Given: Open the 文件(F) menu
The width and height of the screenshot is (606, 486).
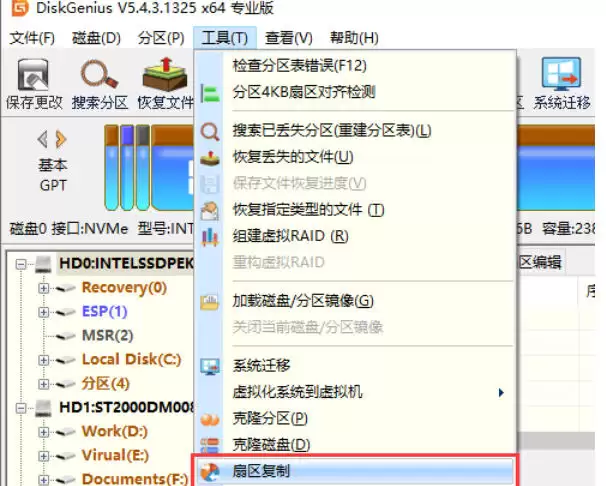Looking at the screenshot, I should coord(32,38).
